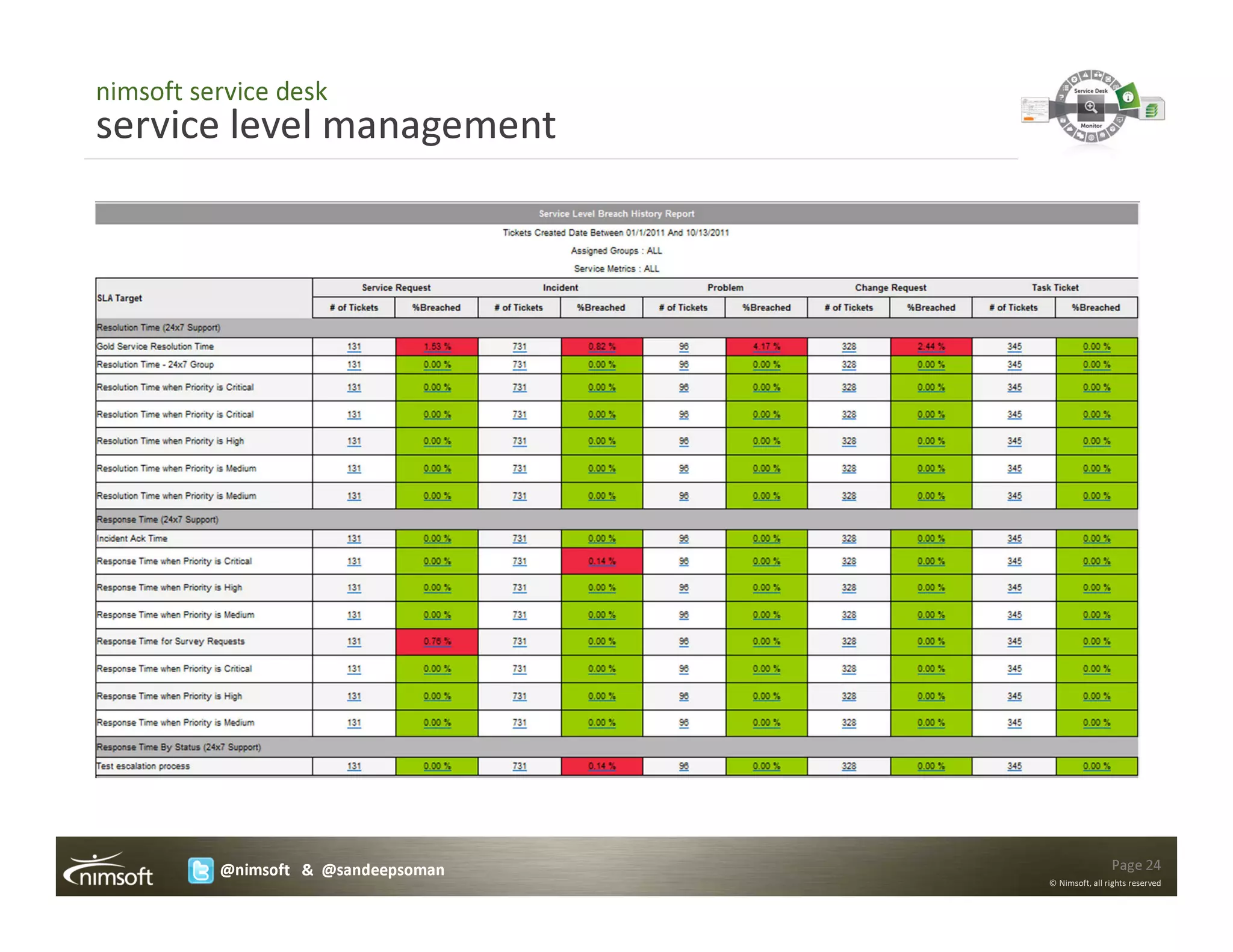Click Response Time for Survey Requests label
The image size is (1233, 952).
click(171, 641)
